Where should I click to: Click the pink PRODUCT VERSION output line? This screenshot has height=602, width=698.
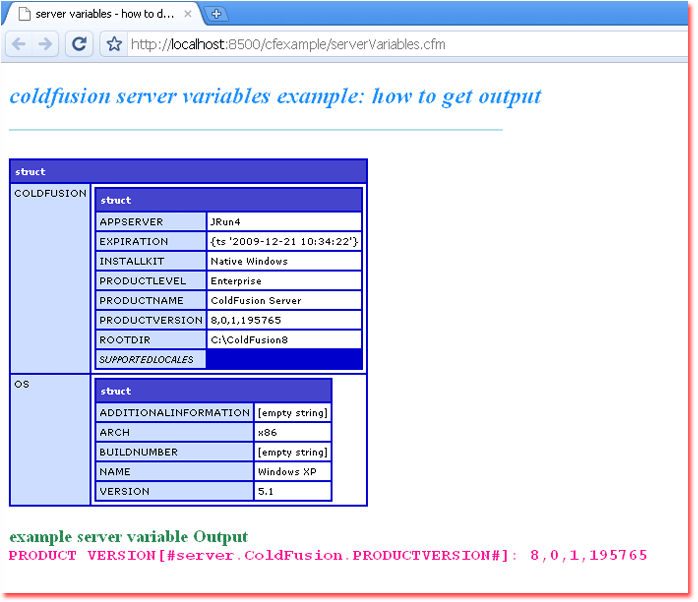click(328, 555)
